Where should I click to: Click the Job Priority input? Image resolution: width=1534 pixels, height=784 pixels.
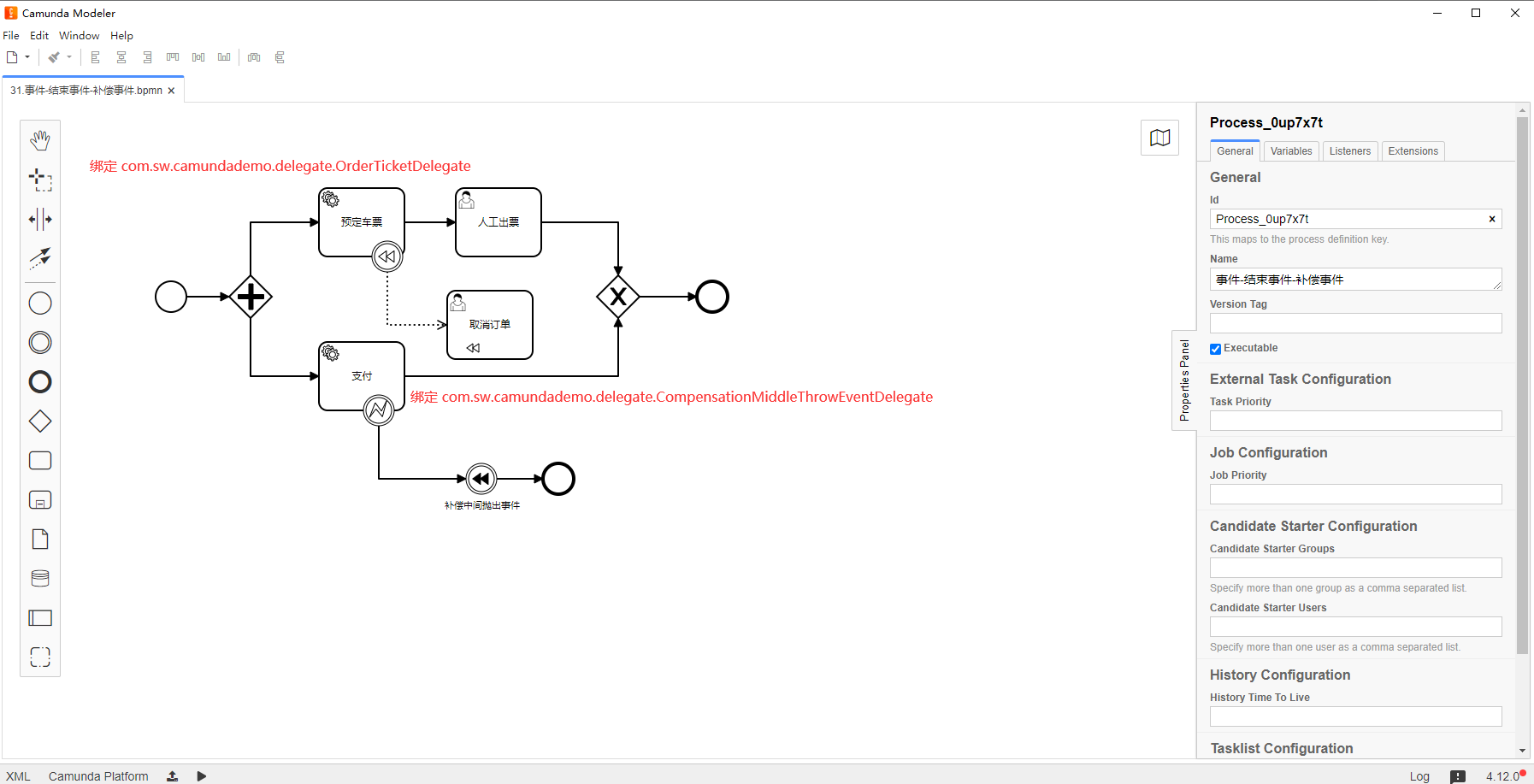[x=1356, y=494]
